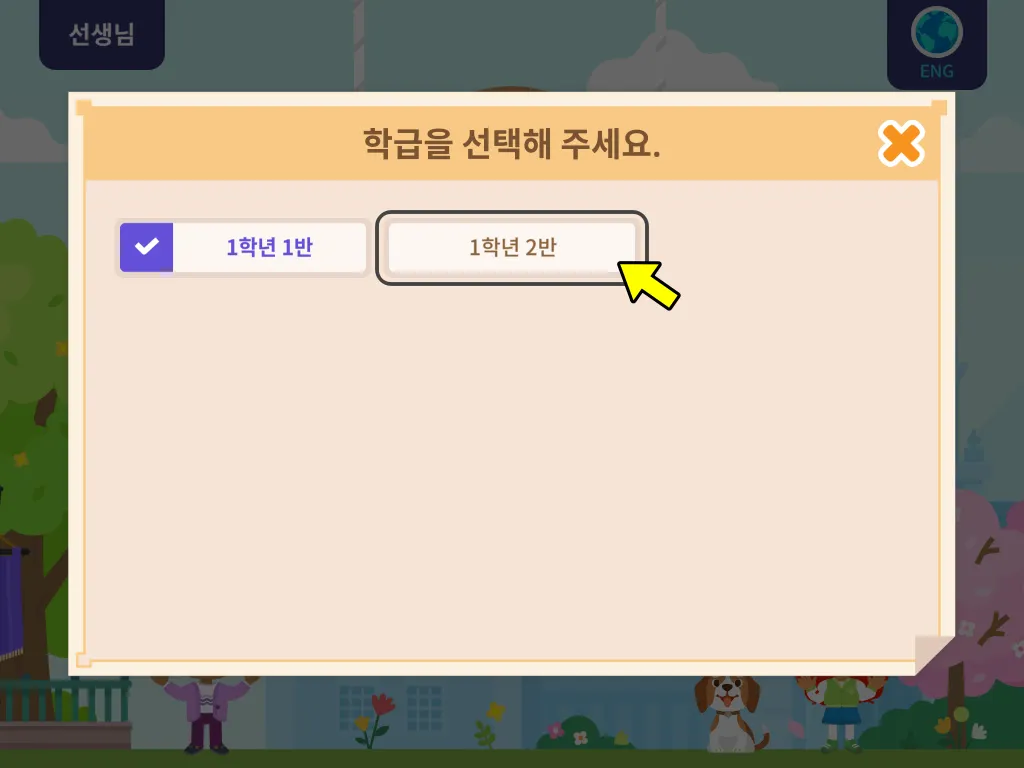This screenshot has height=768, width=1024.
Task: Click the beagle dog character
Action: (x=729, y=713)
